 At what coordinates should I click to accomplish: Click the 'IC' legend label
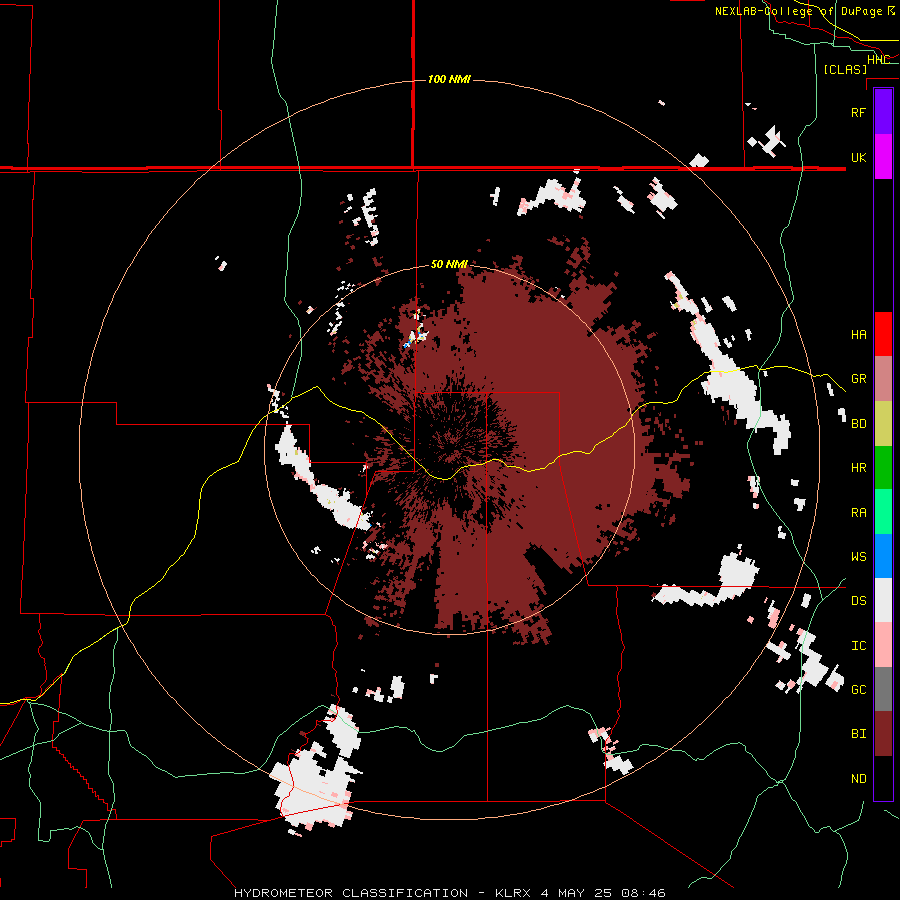(858, 646)
